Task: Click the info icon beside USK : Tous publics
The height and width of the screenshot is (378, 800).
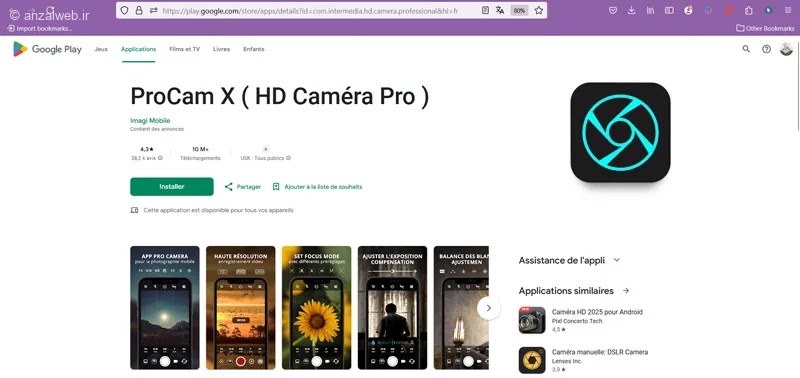Action: click(x=288, y=158)
